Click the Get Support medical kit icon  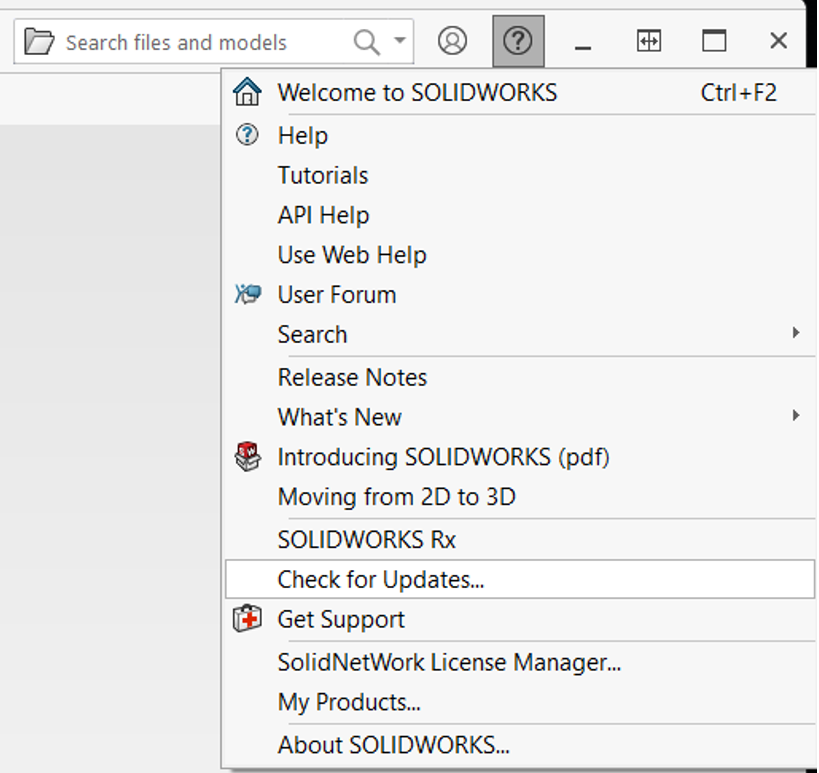point(247,620)
